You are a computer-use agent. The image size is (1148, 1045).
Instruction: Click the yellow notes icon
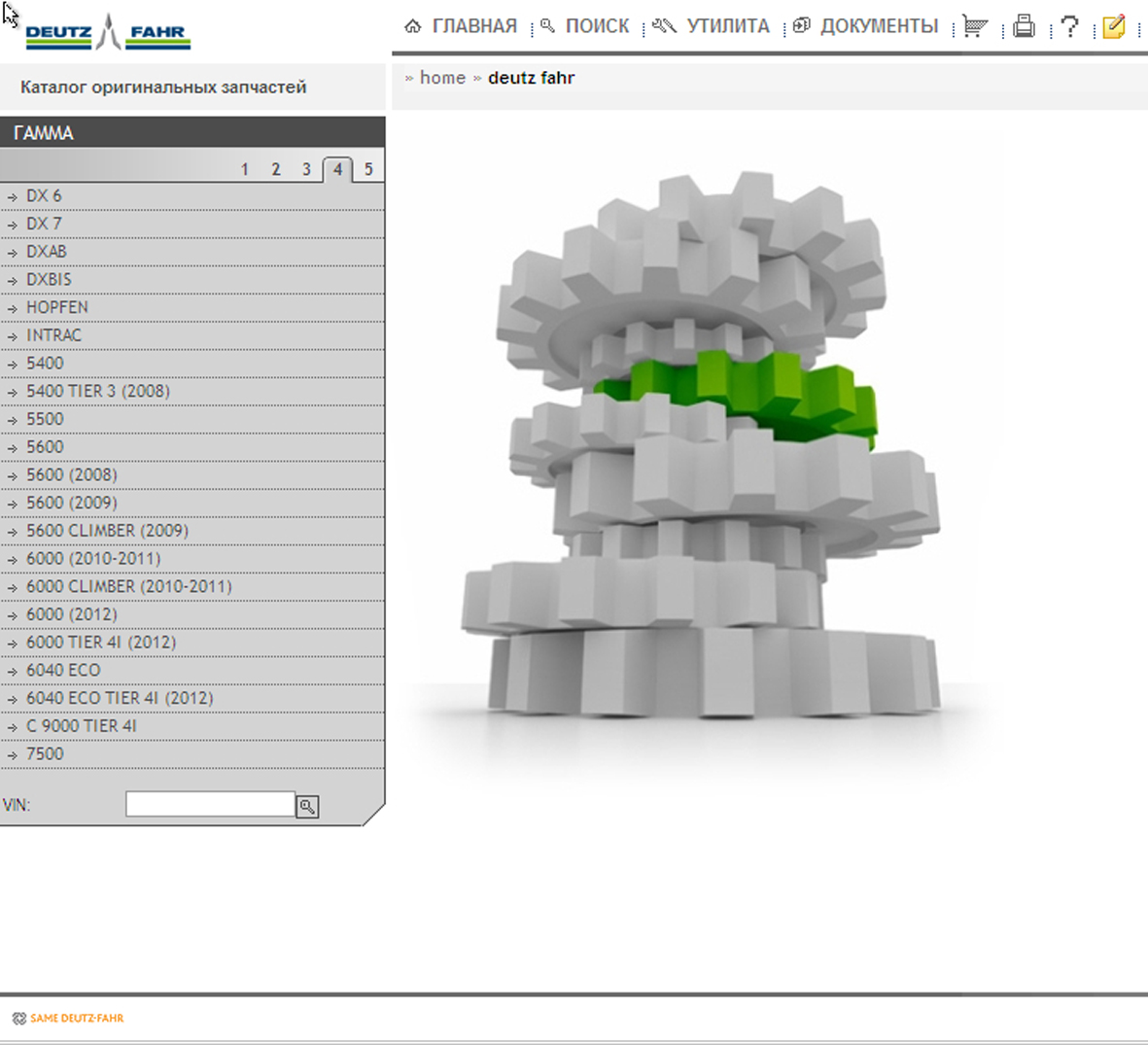click(1114, 27)
